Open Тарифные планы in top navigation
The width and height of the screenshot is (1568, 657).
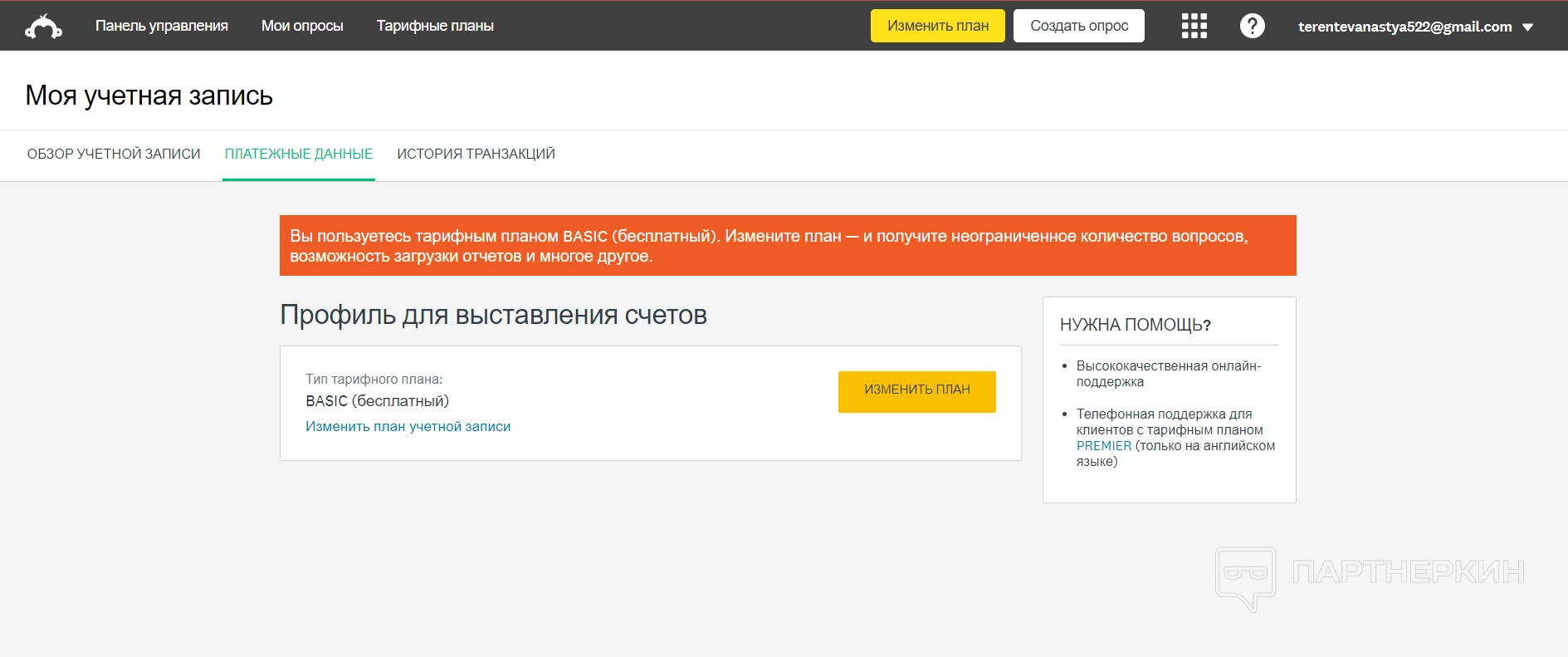(435, 26)
